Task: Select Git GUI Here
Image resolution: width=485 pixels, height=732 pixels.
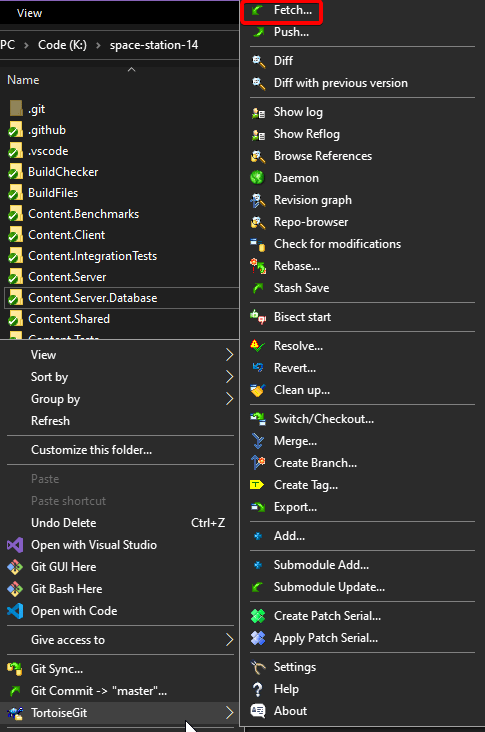Action: coord(63,567)
